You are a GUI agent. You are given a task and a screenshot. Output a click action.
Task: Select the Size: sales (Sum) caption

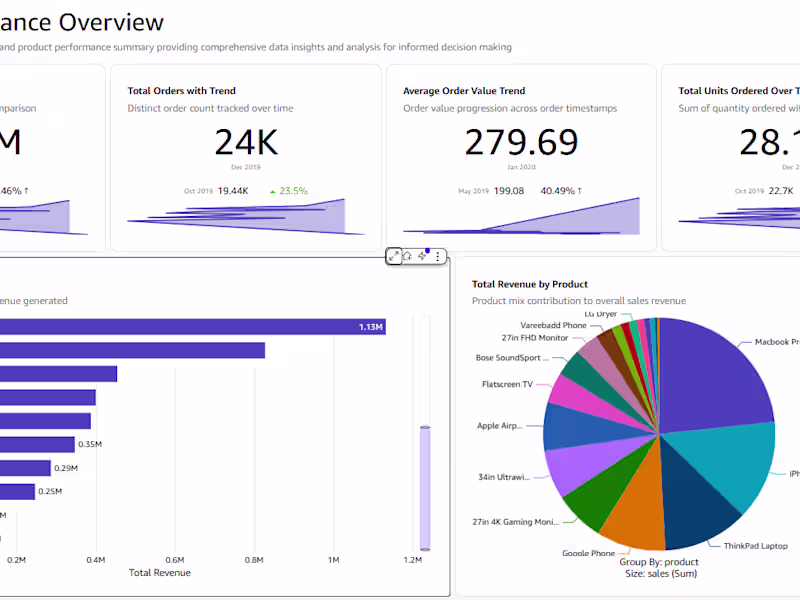pos(661,574)
